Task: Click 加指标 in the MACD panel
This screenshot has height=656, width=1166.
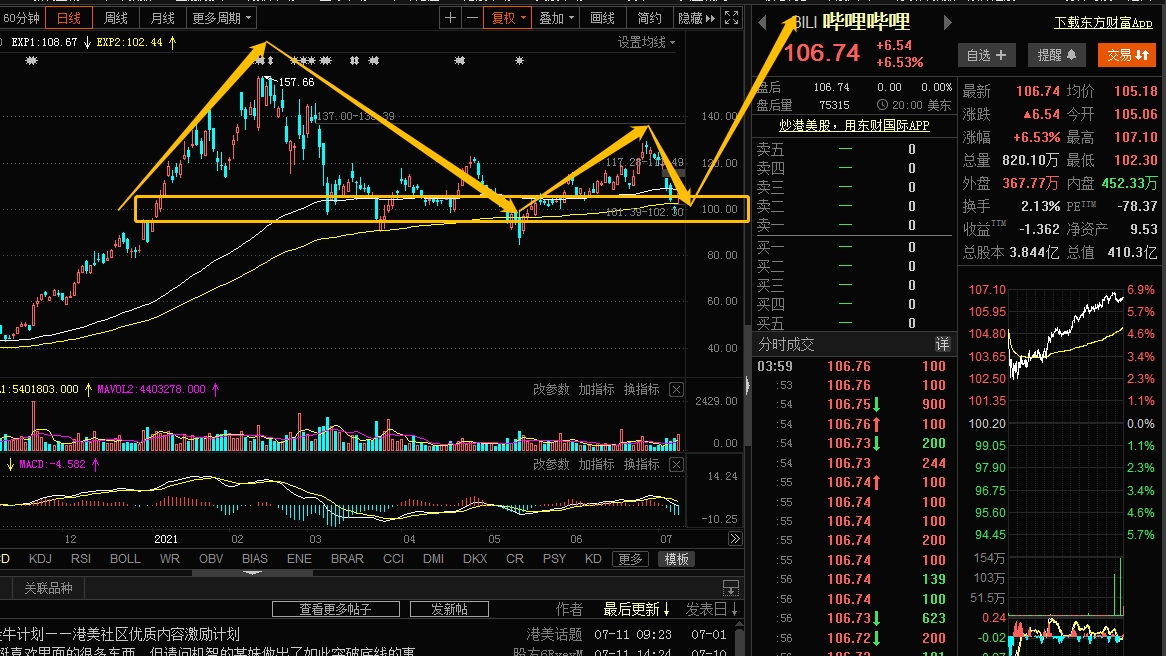Action: point(596,464)
